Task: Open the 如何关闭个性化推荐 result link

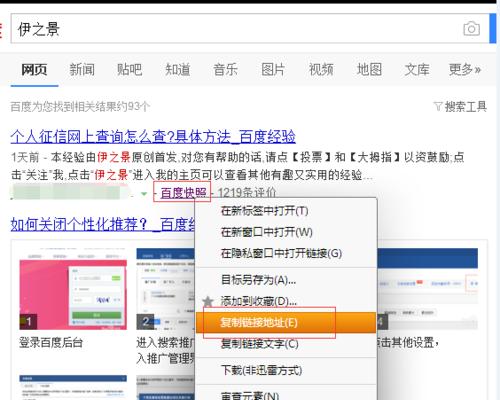Action: [103, 224]
